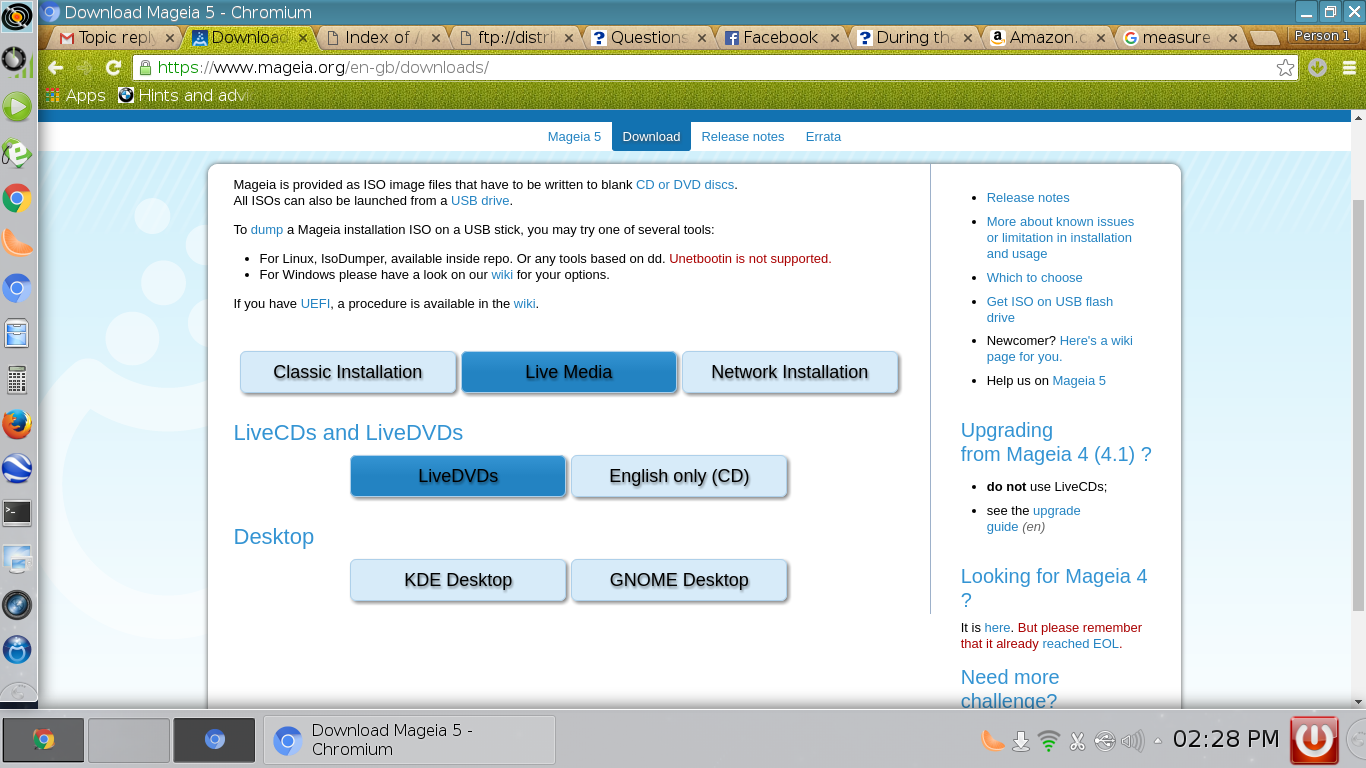The width and height of the screenshot is (1366, 768).
Task: Follow the UEFI link
Action: click(315, 304)
